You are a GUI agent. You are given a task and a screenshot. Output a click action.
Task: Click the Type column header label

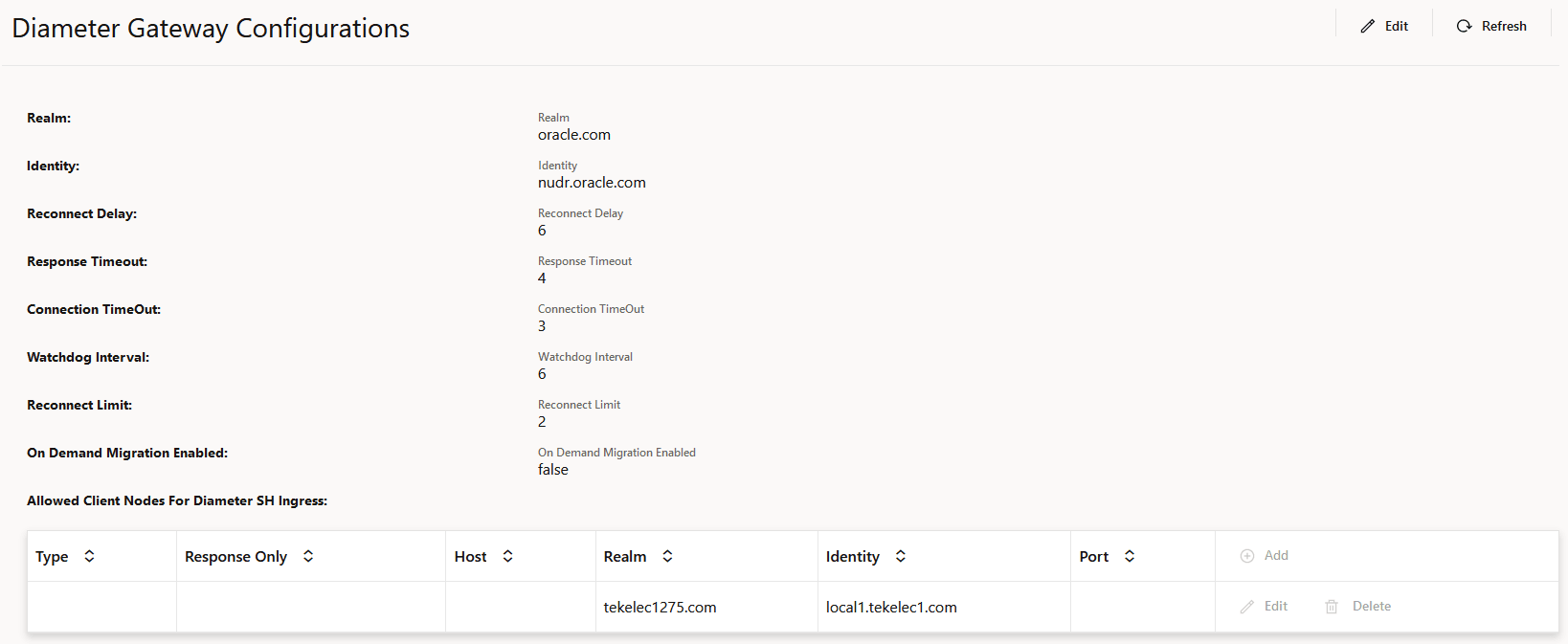point(52,557)
